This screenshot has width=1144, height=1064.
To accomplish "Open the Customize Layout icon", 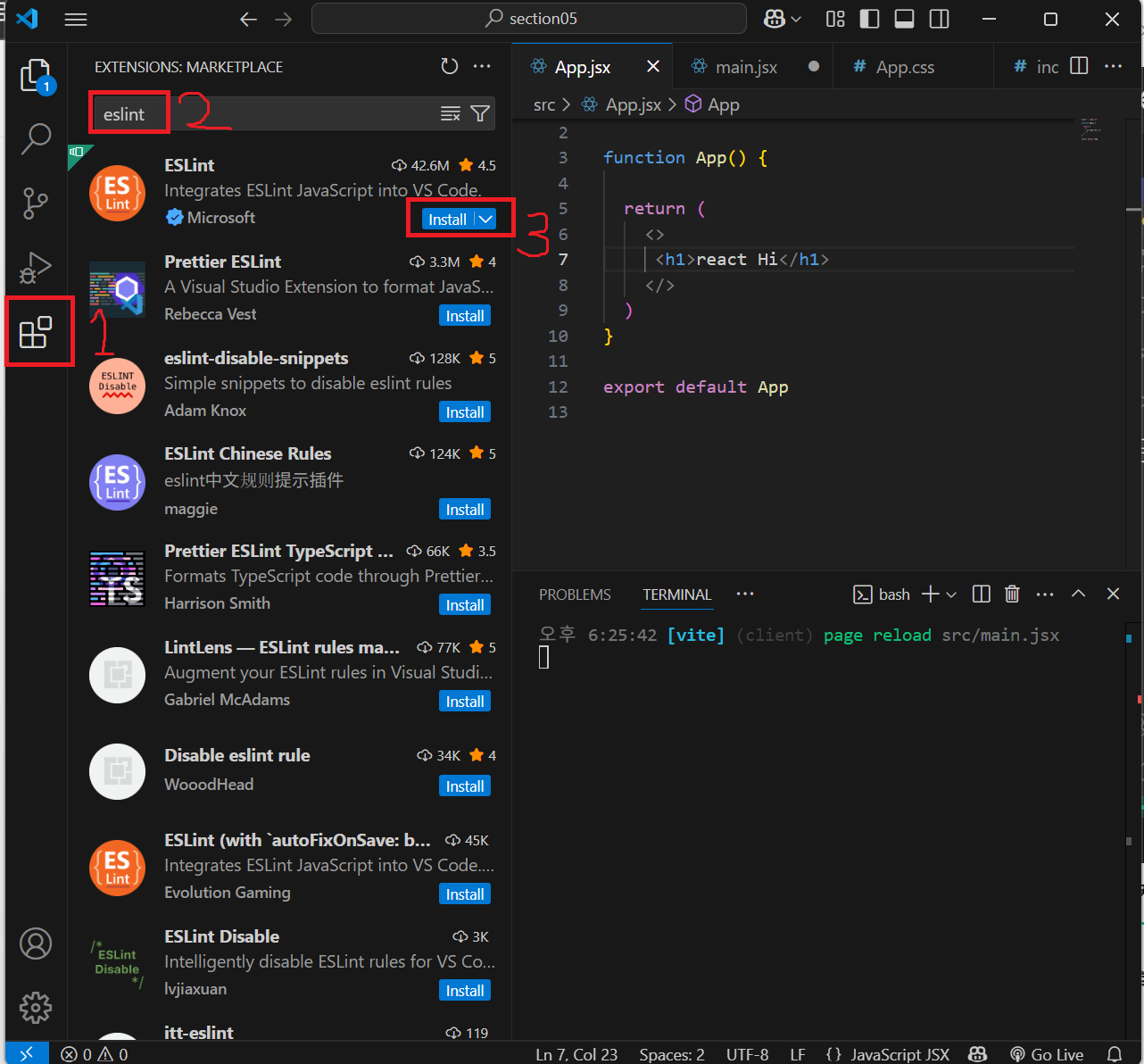I will tap(835, 19).
